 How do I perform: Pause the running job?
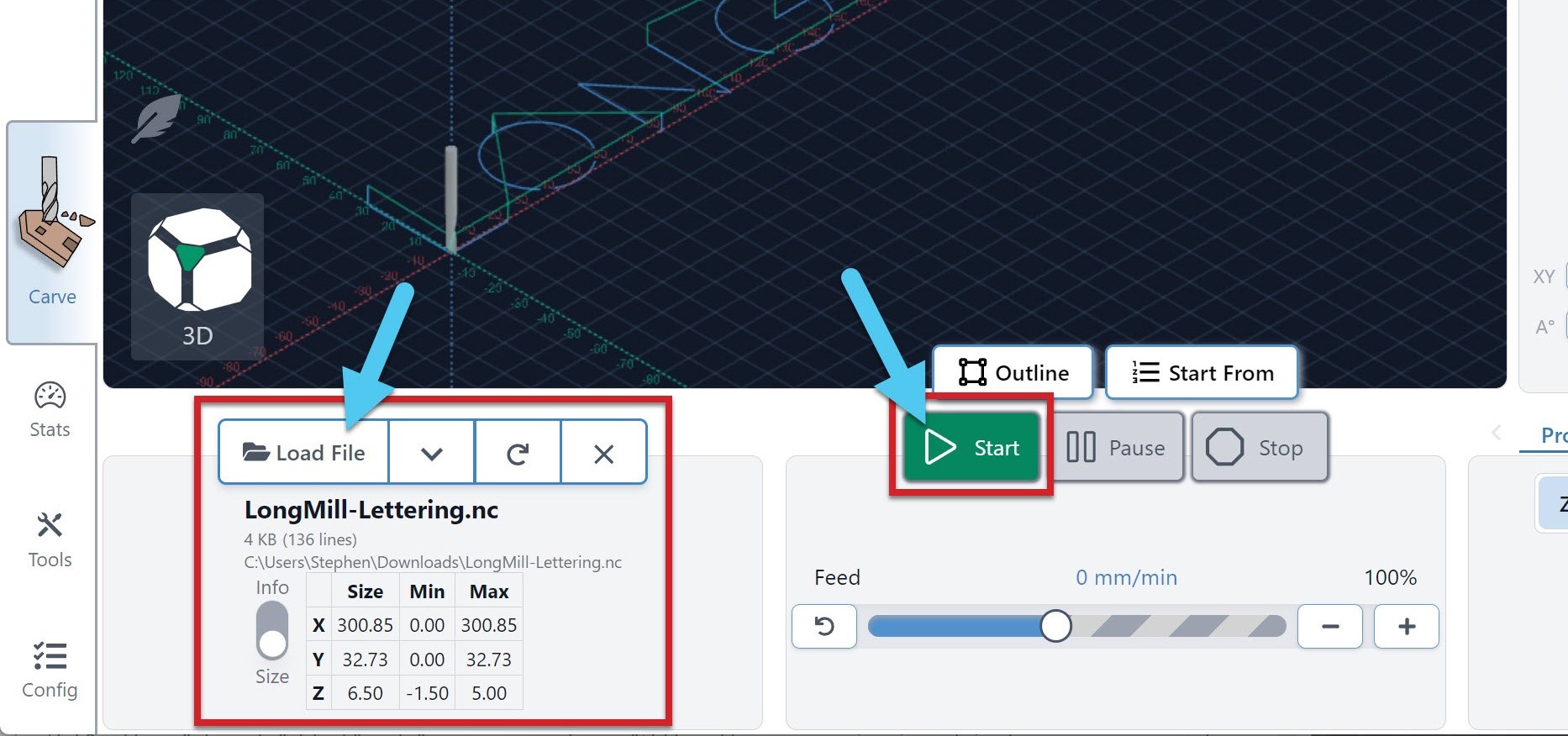tap(1117, 448)
